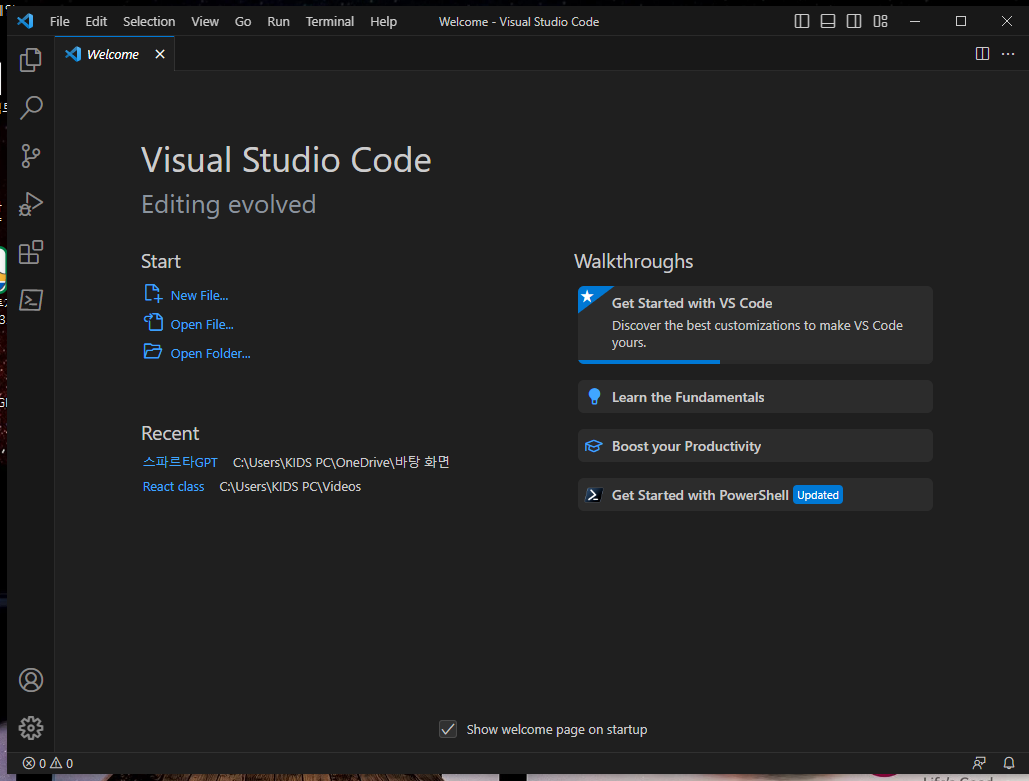The width and height of the screenshot is (1029, 781).
Task: Open the Selection menu
Action: click(149, 22)
